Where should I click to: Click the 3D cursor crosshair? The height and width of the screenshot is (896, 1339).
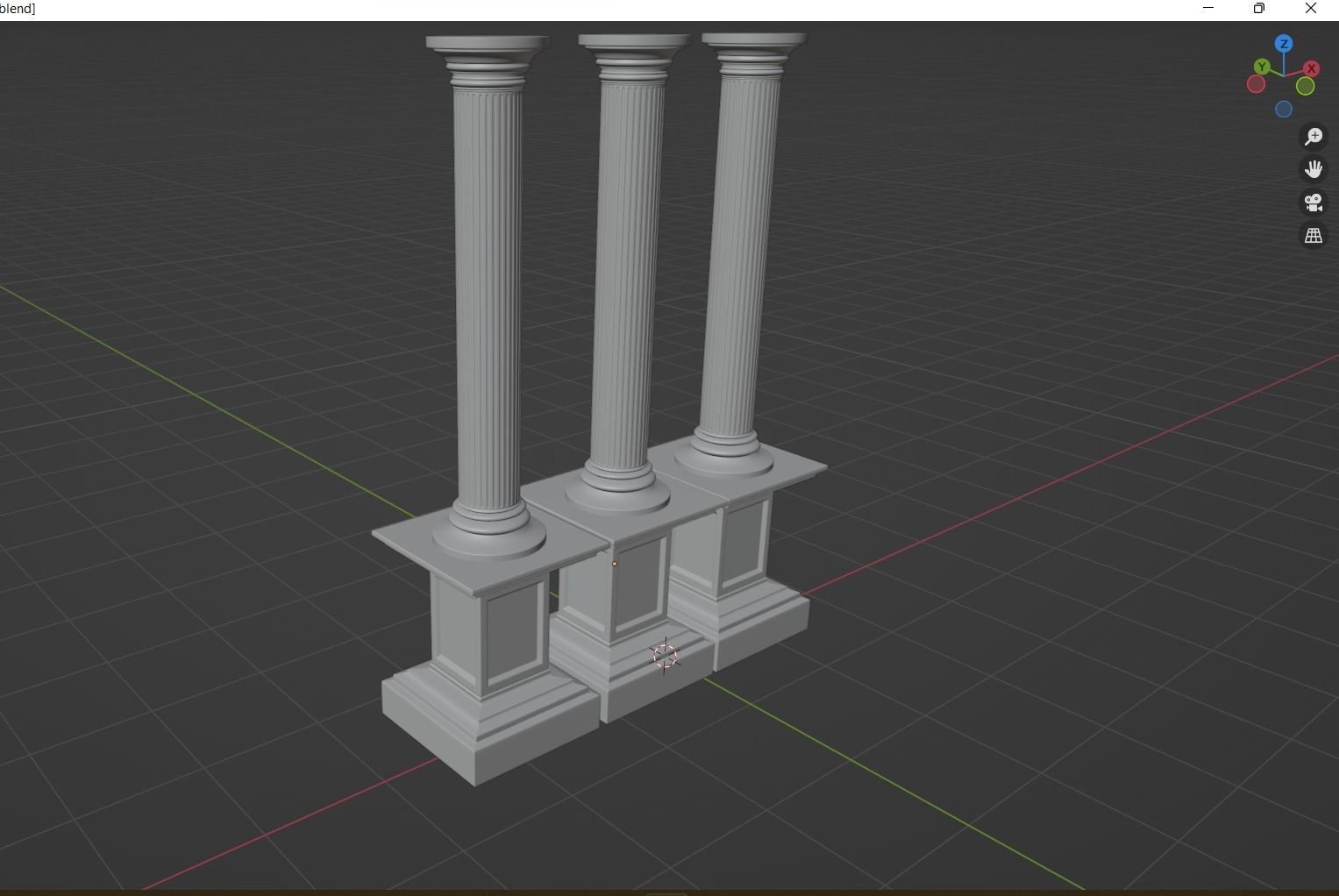point(665,656)
